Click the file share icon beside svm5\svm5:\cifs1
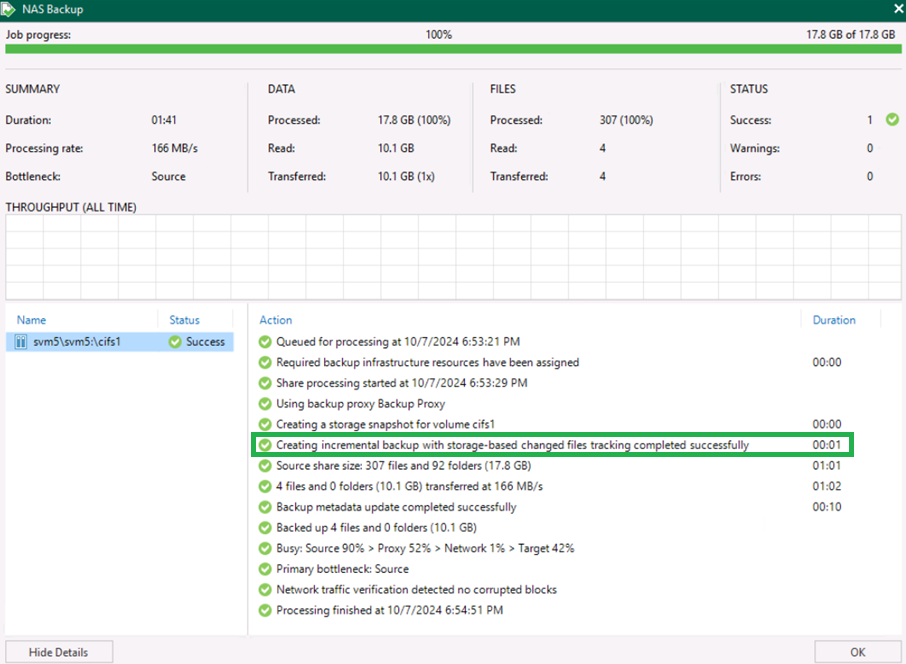 (x=22, y=342)
